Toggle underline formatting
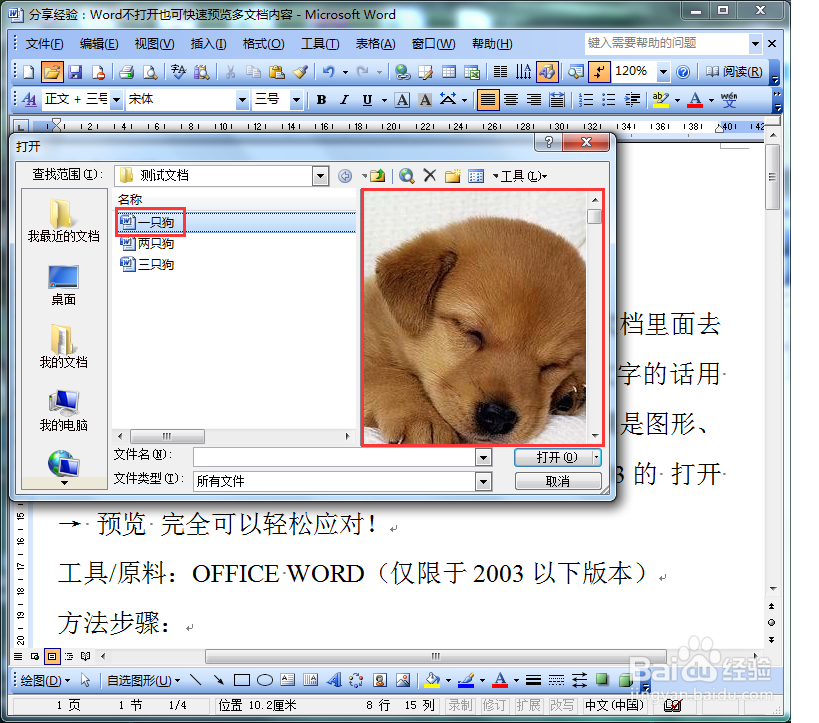The height and width of the screenshot is (723, 819). (x=366, y=99)
